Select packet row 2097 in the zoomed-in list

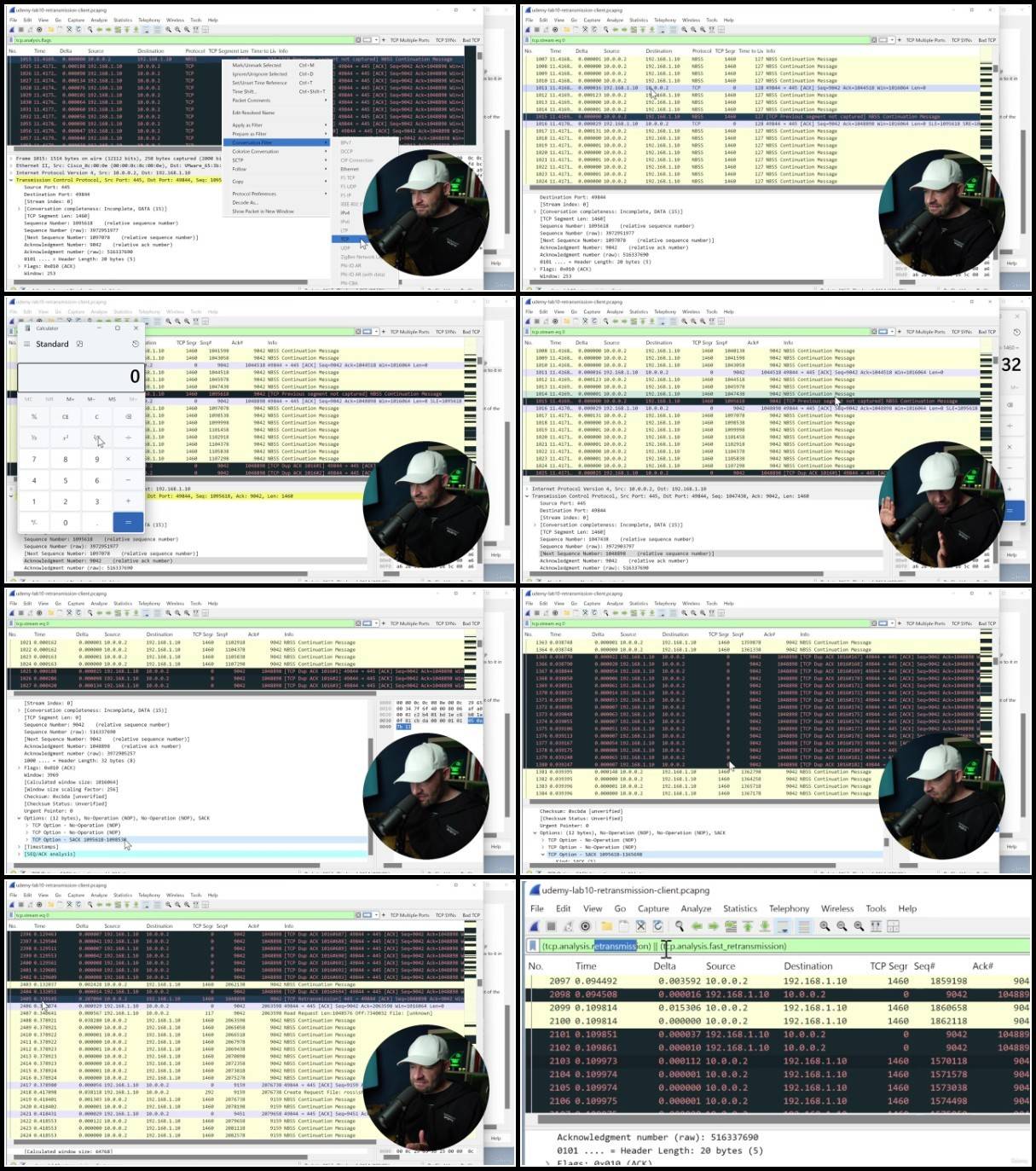[778, 981]
